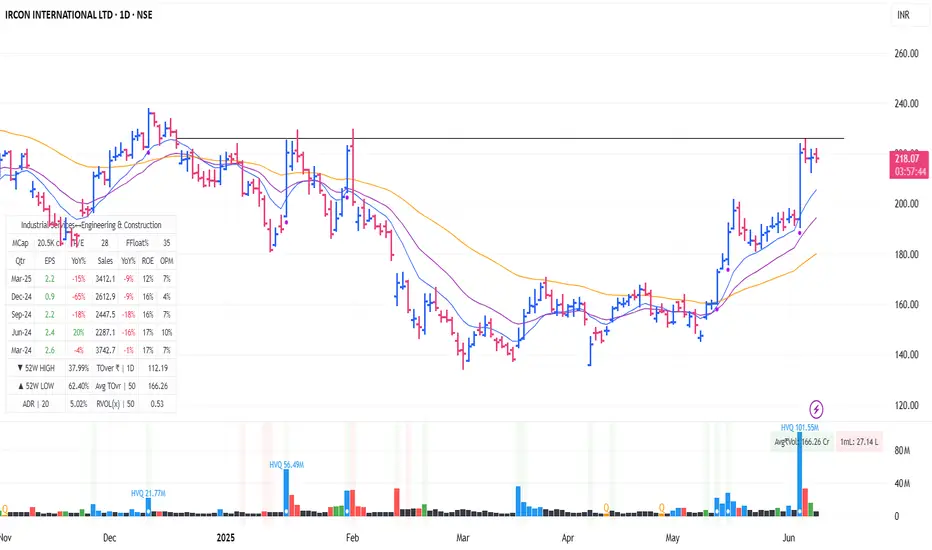This screenshot has height=550, width=932.
Task: Click the Apr label on time axis
Action: coord(568,538)
